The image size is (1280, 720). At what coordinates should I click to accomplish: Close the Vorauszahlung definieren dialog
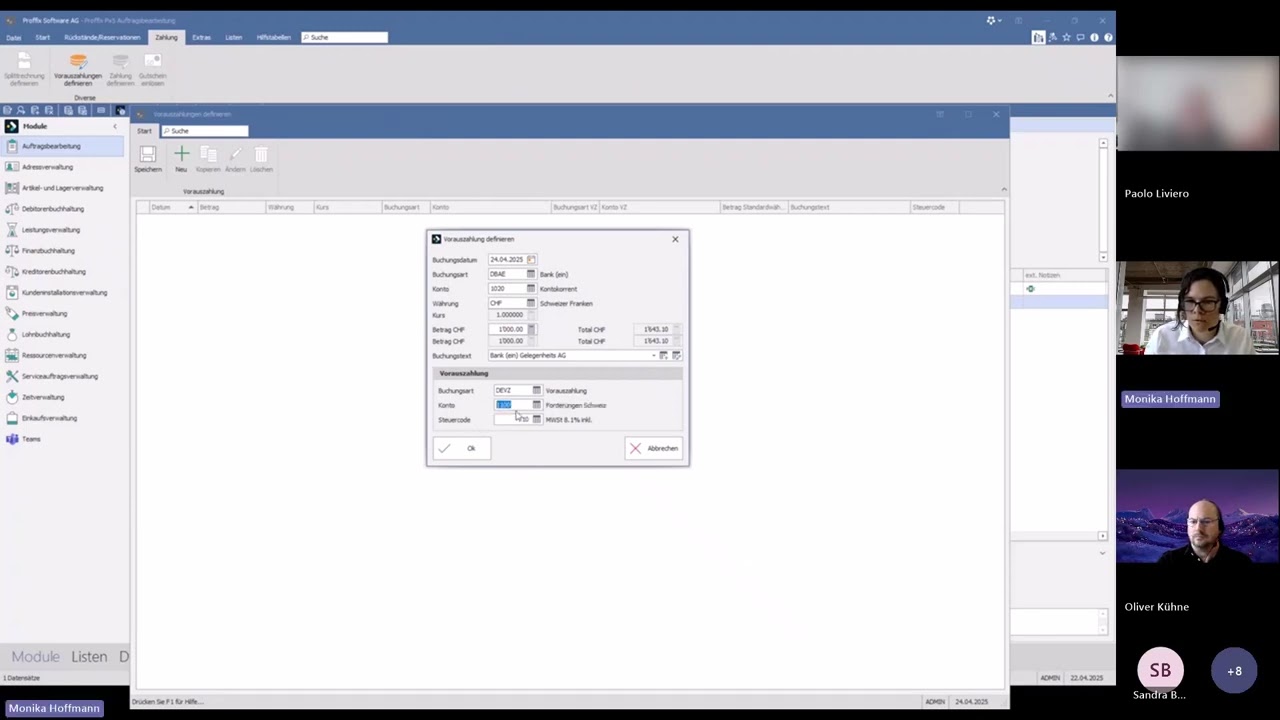point(675,239)
